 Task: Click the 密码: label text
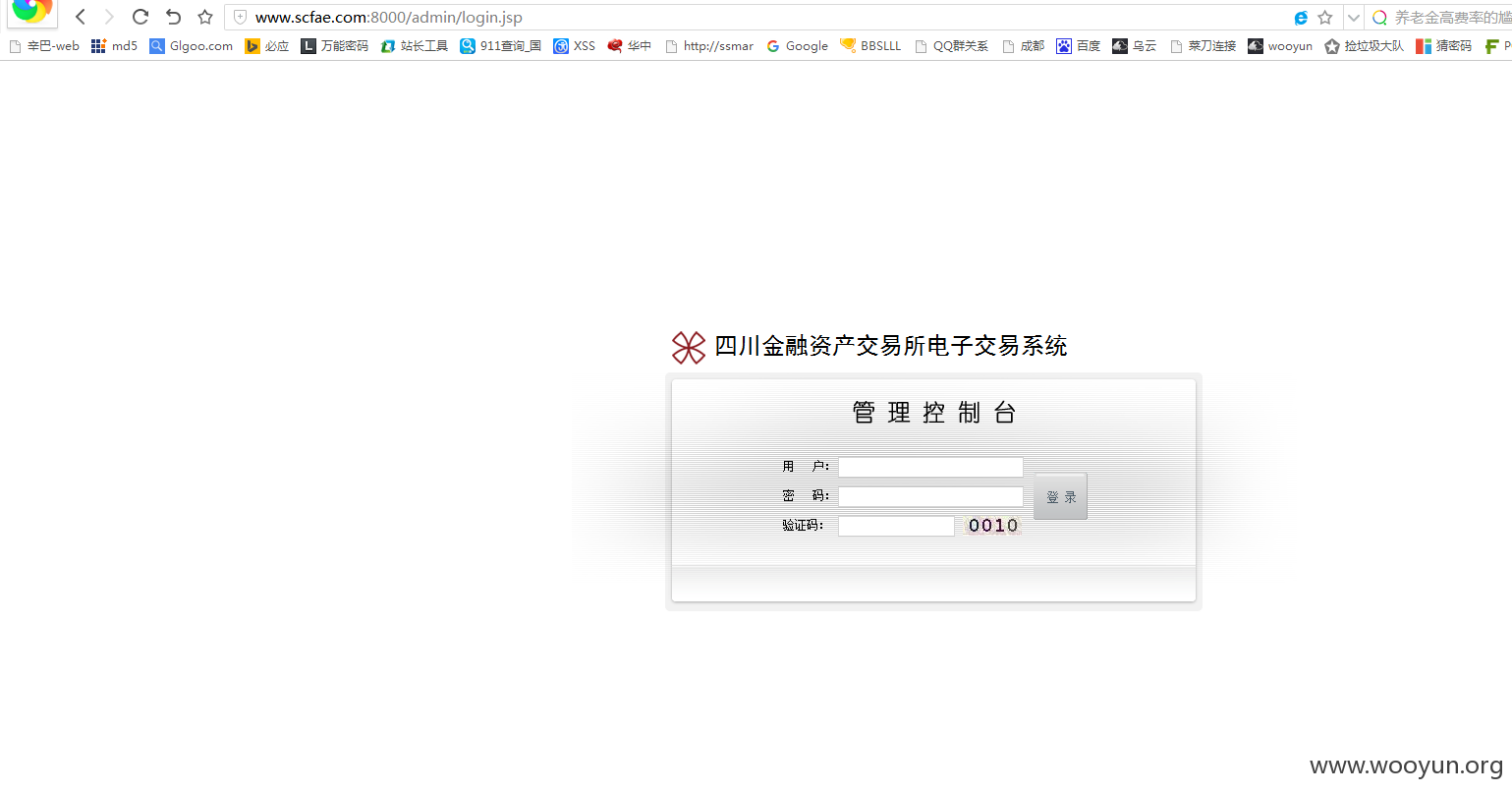click(x=807, y=496)
